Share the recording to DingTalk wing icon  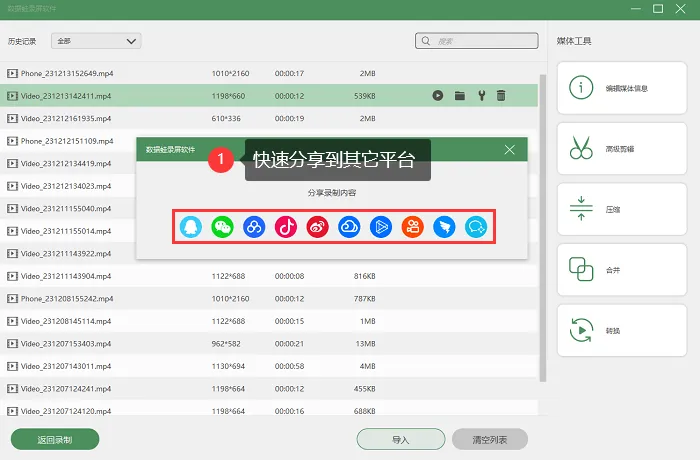pyautogui.click(x=444, y=227)
